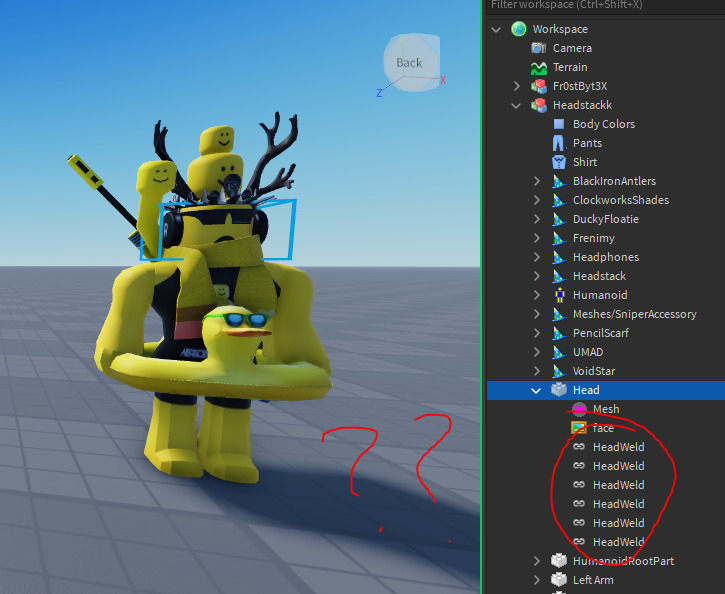
Task: Click the ClockworksShades accessory icon
Action: tap(559, 200)
